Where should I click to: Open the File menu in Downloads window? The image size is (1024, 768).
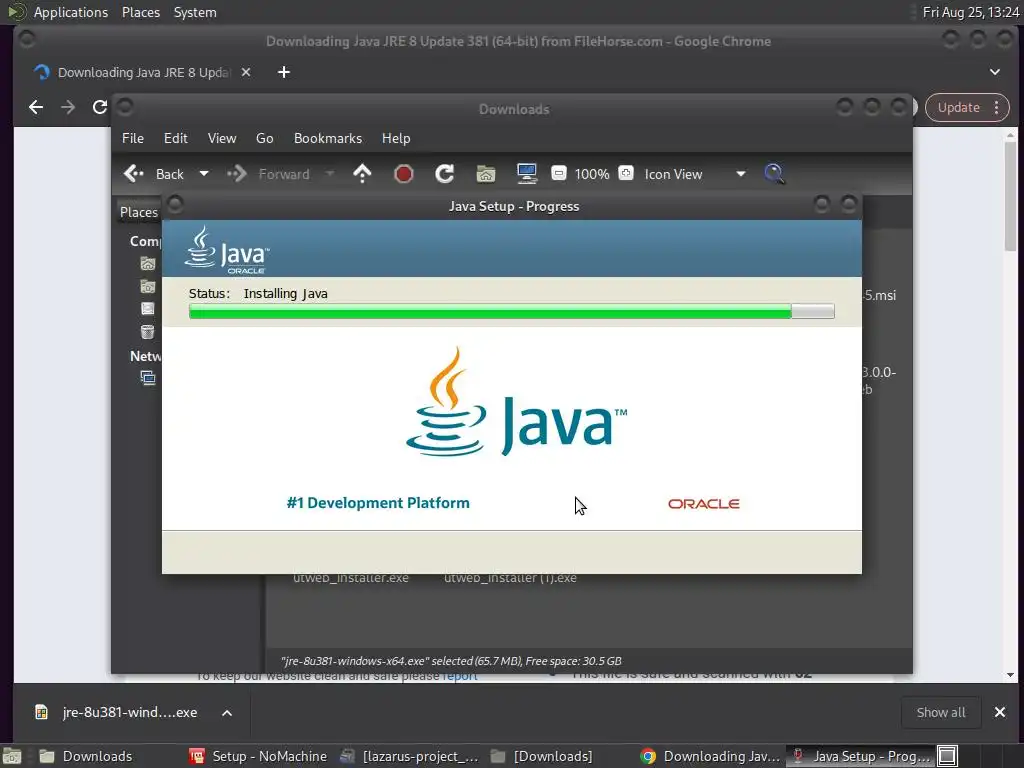coord(133,138)
